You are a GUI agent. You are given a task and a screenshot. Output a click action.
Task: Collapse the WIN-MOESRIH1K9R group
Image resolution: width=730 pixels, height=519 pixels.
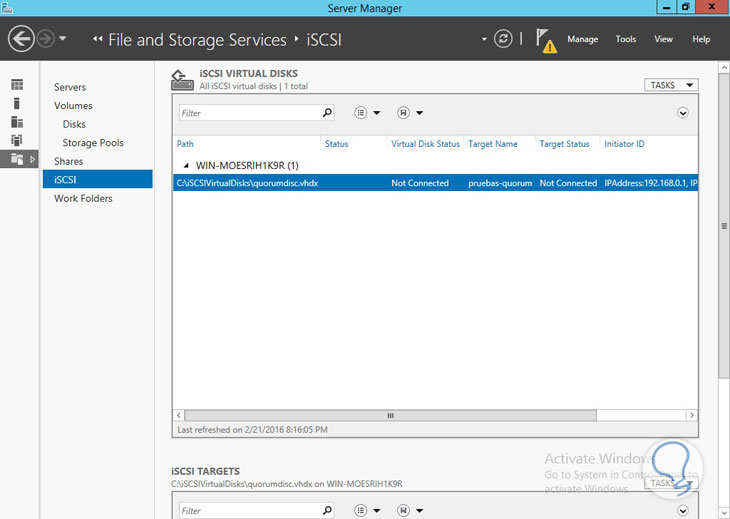point(184,165)
